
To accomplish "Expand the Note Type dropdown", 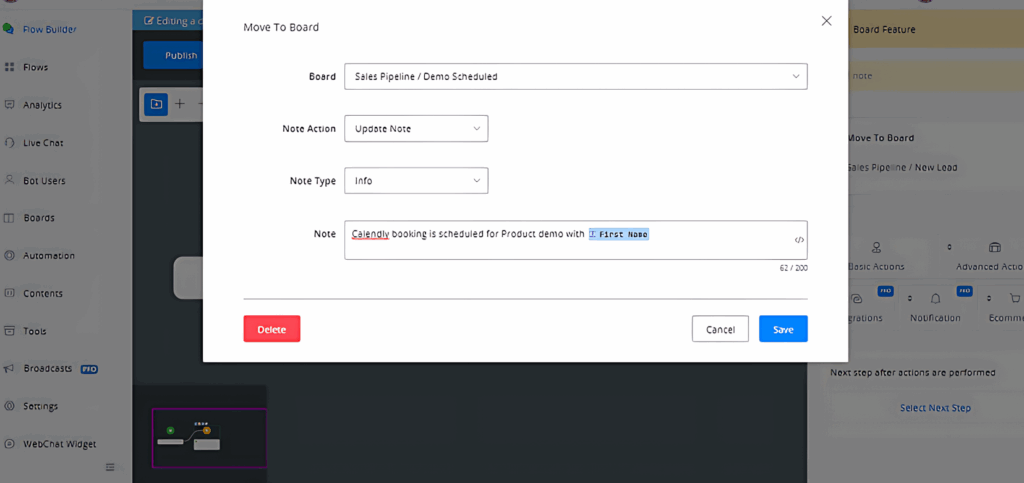I will coord(416,181).
